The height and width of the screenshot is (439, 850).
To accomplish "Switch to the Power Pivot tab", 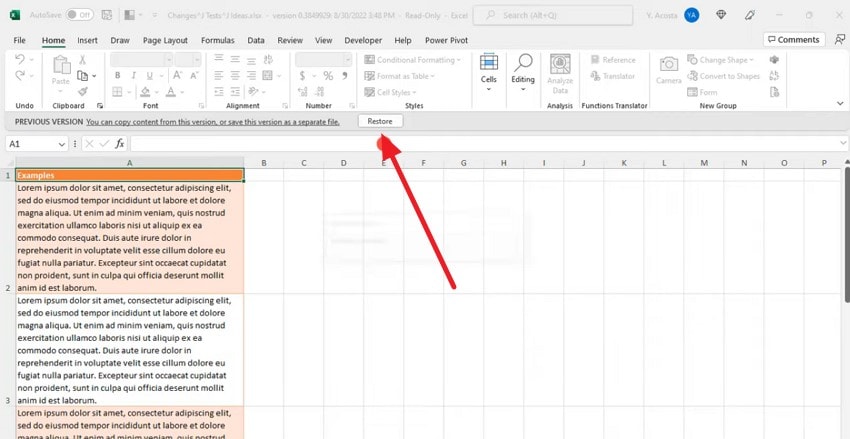I will click(446, 40).
